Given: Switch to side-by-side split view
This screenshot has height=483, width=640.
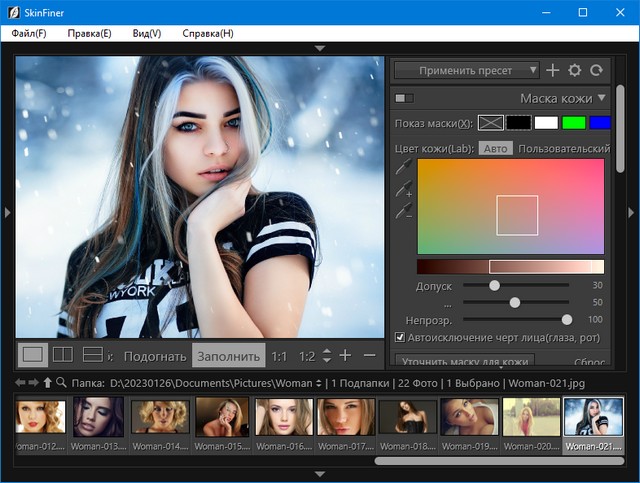Looking at the screenshot, I should [62, 354].
